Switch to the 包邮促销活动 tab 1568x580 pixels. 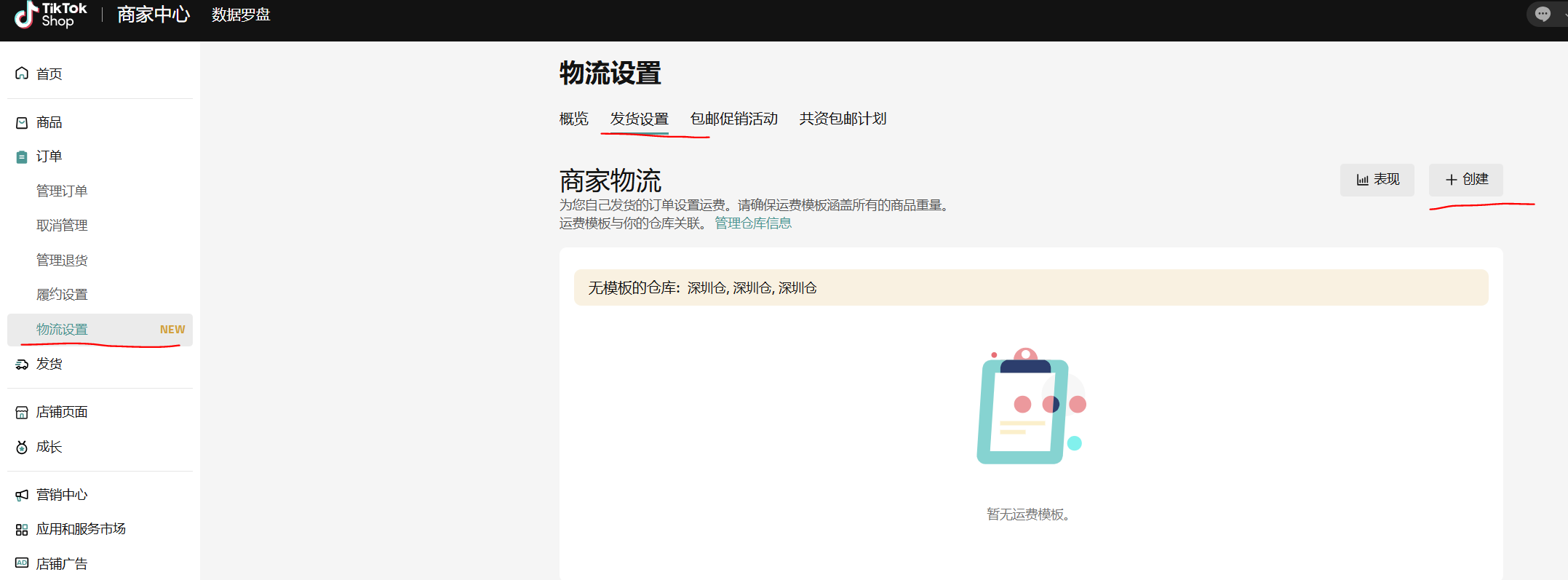click(x=733, y=119)
